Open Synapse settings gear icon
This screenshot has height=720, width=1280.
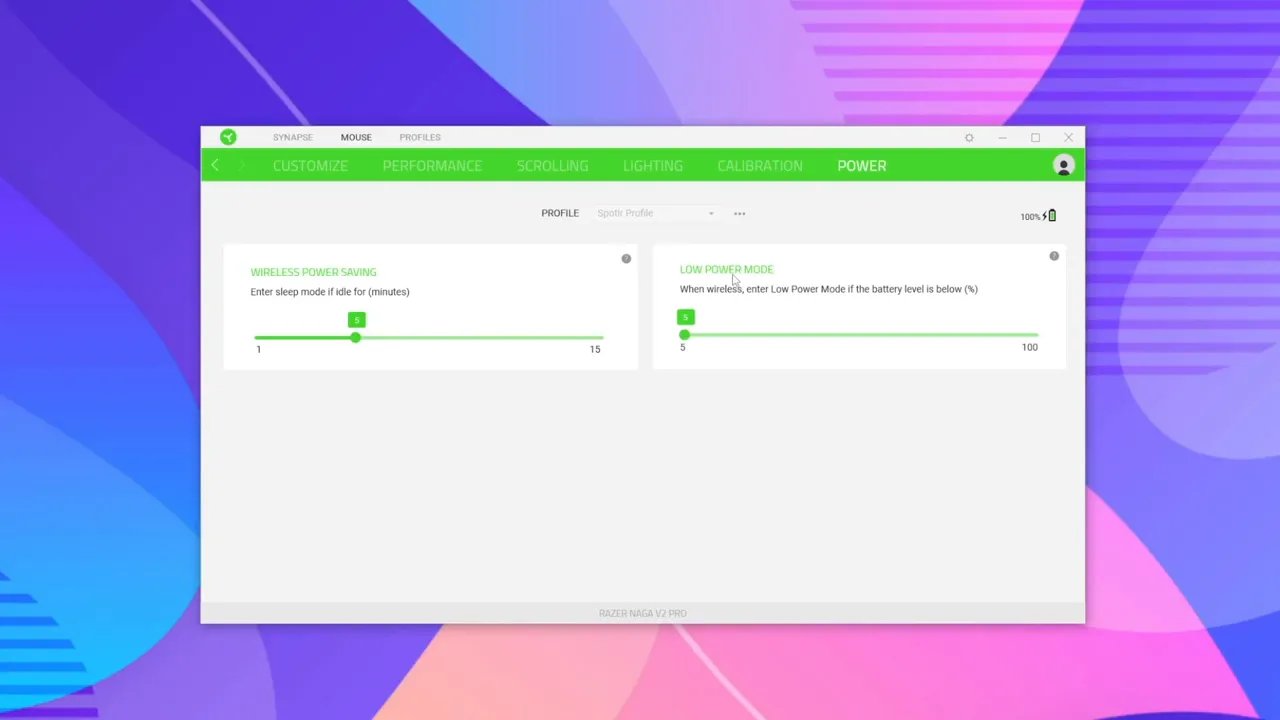click(969, 137)
